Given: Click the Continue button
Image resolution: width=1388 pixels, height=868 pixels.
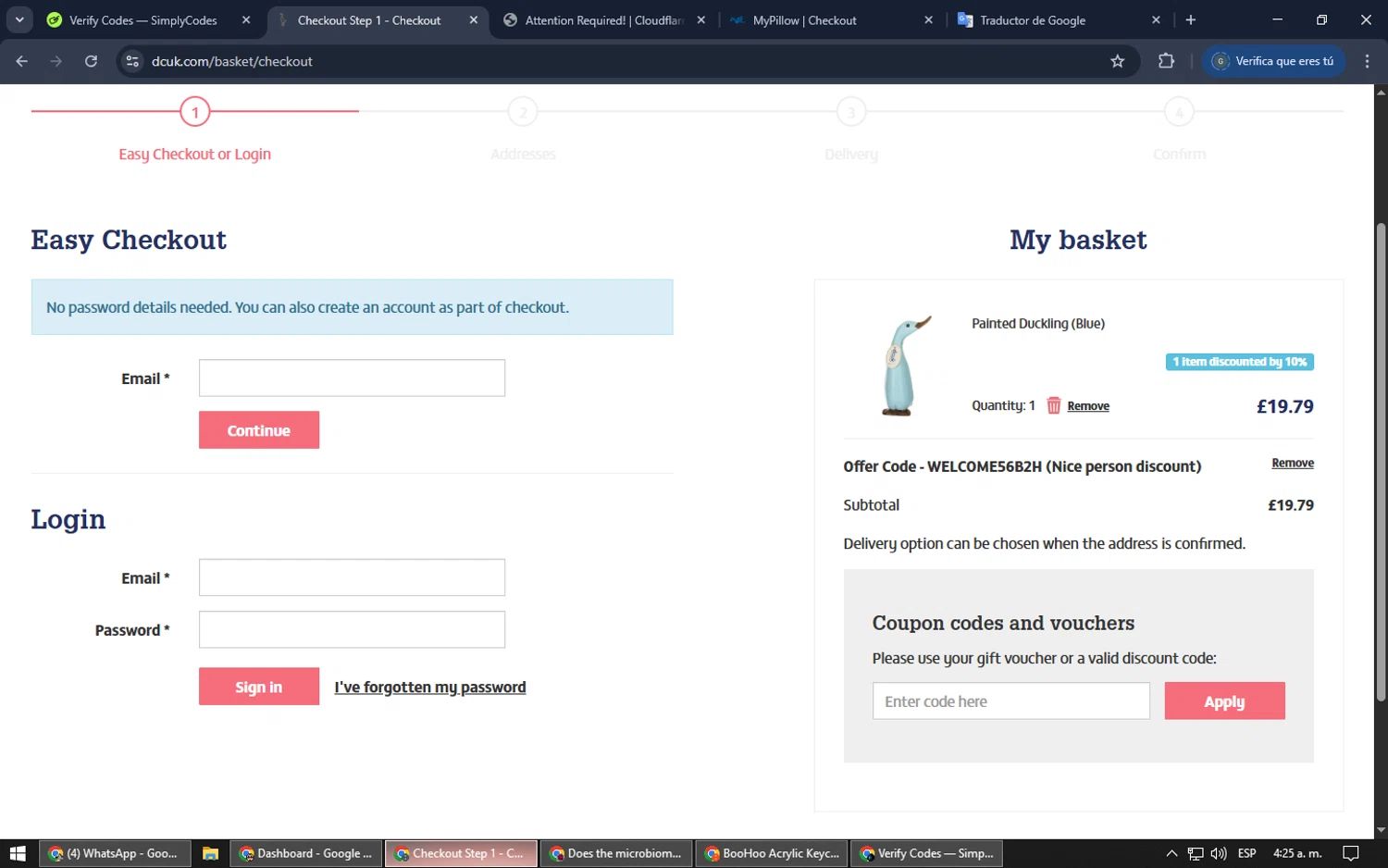Looking at the screenshot, I should [259, 430].
